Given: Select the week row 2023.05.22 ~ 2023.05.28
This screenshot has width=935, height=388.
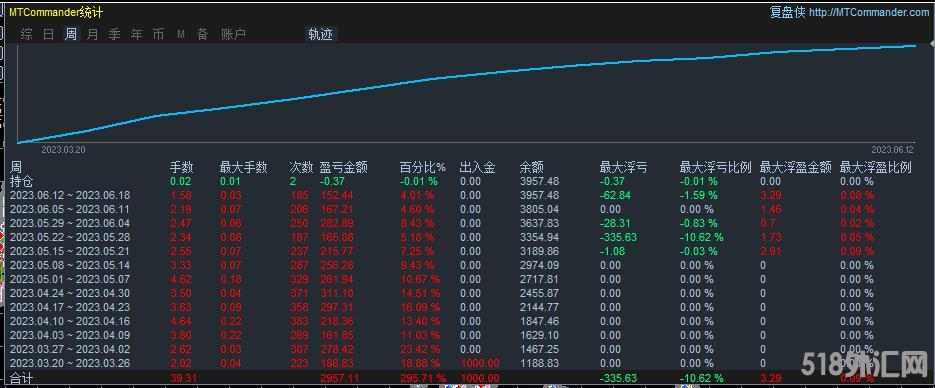Looking at the screenshot, I should (x=70, y=237).
